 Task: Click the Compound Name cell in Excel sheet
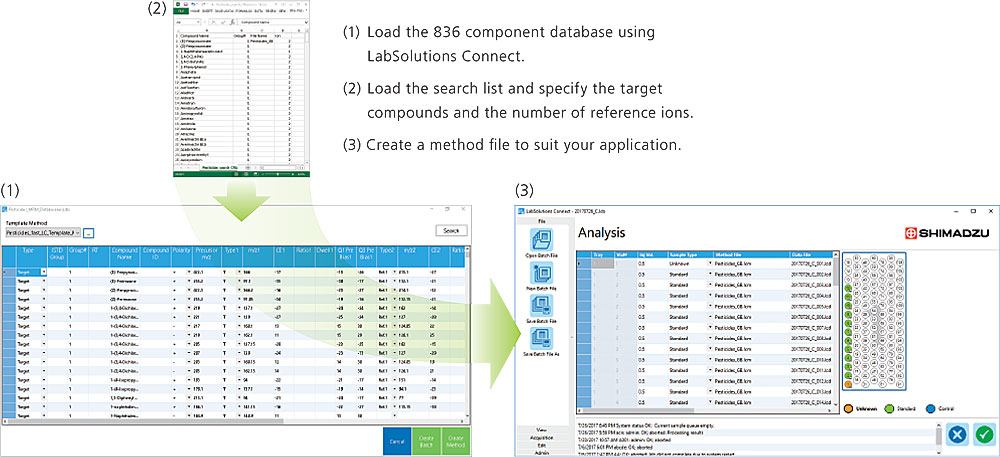click(x=205, y=37)
